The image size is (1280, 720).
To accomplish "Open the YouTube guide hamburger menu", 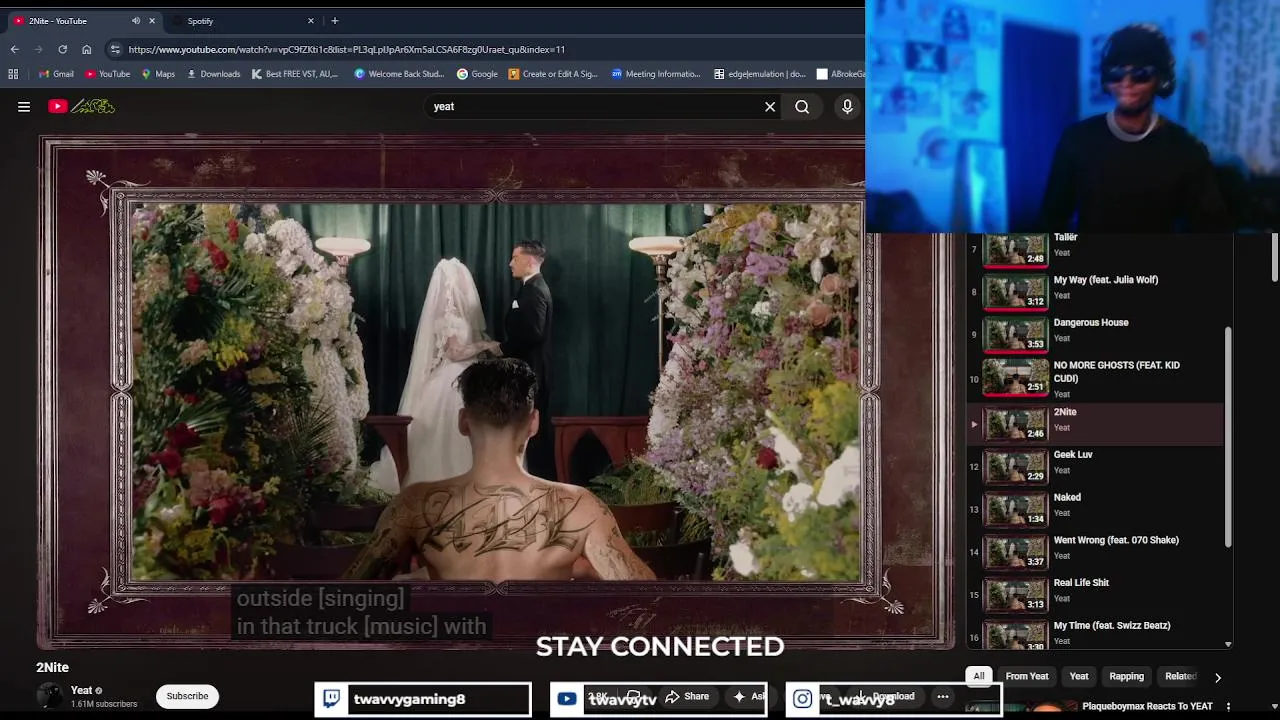I will tap(24, 107).
